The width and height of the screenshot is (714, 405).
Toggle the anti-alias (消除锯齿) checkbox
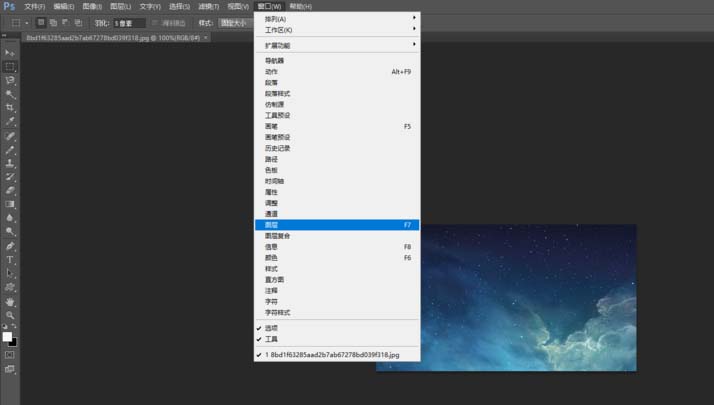pyautogui.click(x=155, y=23)
